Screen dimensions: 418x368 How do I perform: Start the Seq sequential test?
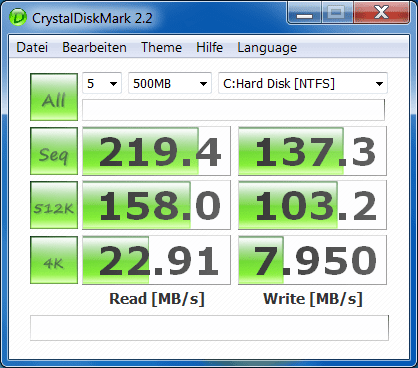54,151
